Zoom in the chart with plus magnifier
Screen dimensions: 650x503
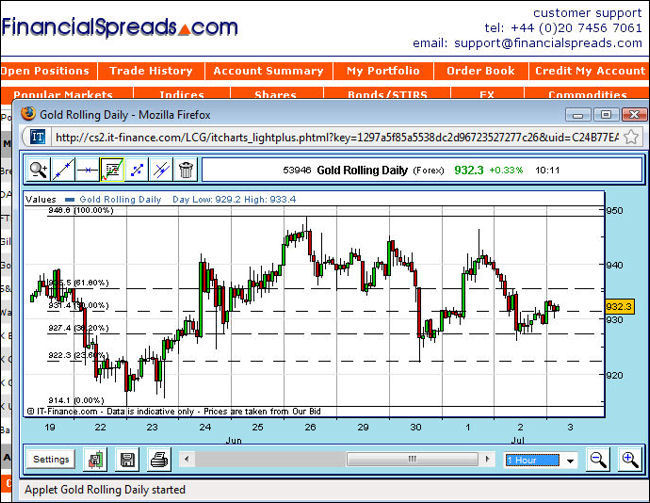630,459
